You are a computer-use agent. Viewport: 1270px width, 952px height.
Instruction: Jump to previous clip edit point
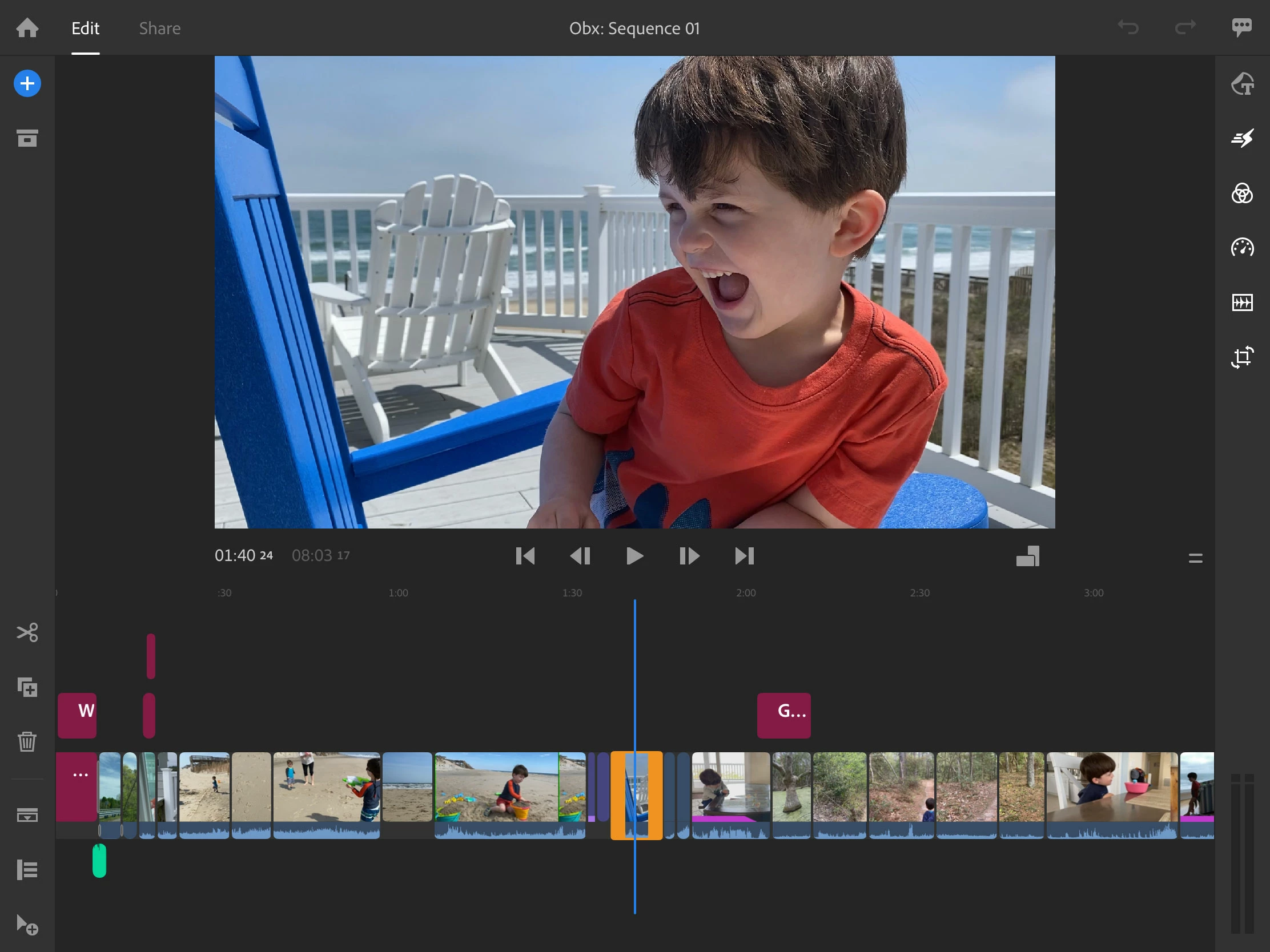(x=525, y=555)
